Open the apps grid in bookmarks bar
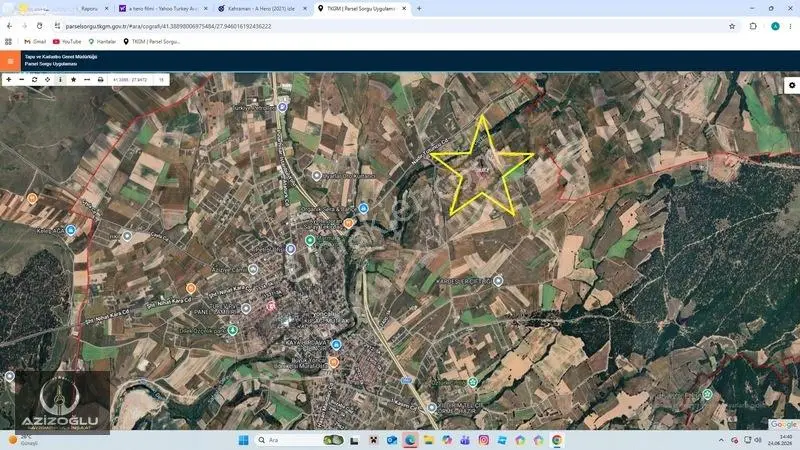The width and height of the screenshot is (800, 450). click(x=8, y=41)
